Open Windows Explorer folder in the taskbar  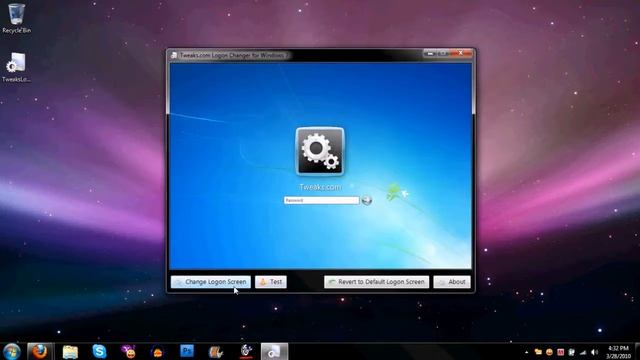pos(70,351)
